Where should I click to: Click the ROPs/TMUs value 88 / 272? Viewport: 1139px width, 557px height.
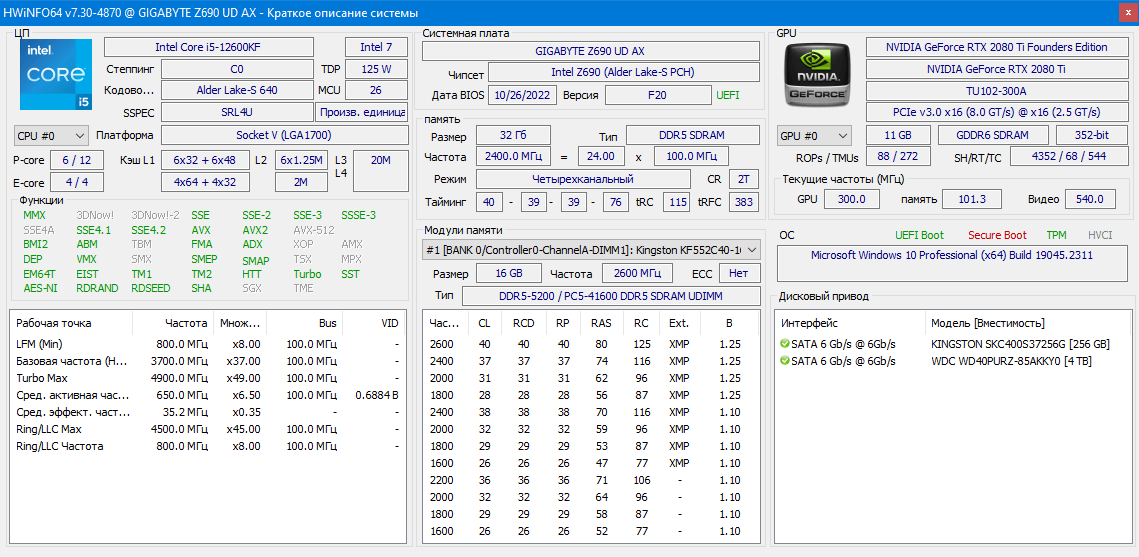pos(899,157)
